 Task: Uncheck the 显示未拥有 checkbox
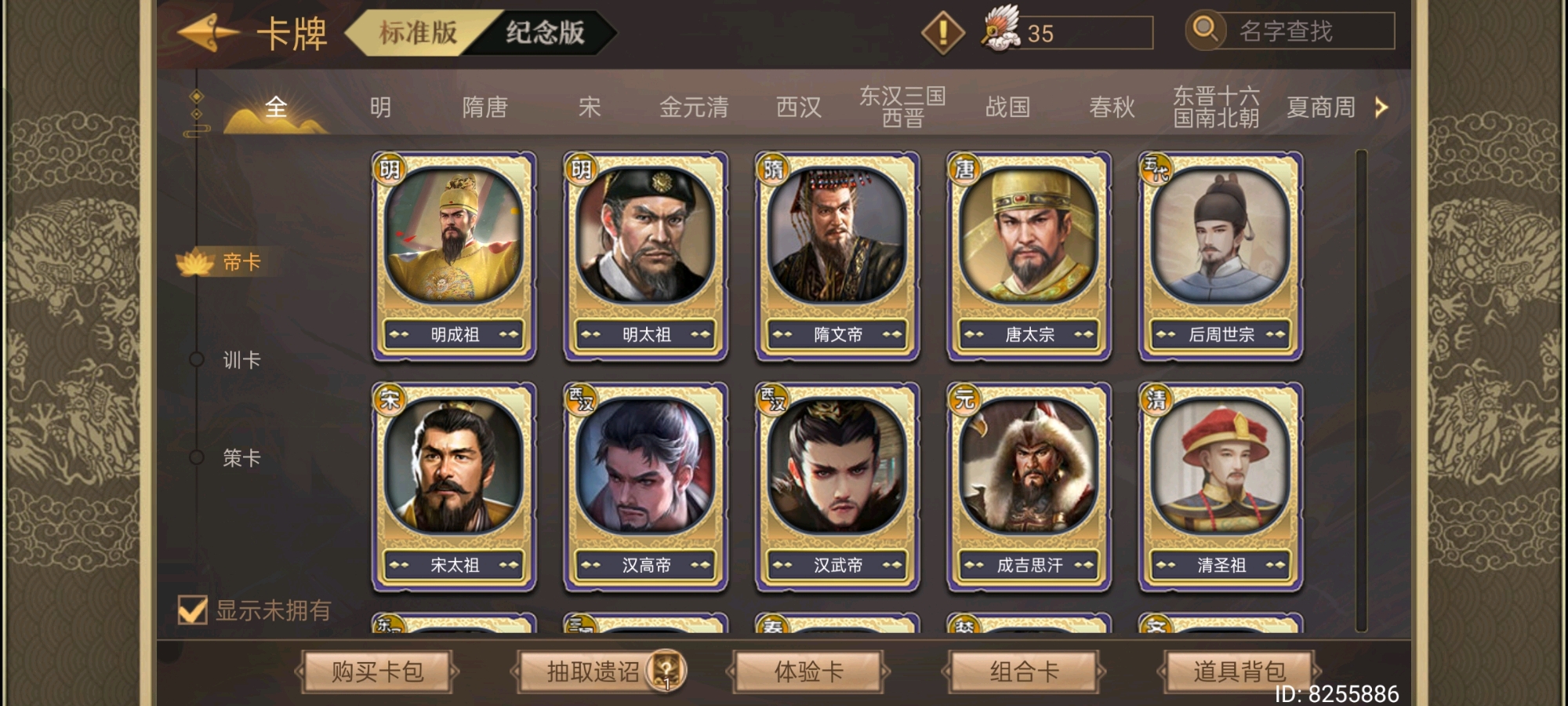point(192,610)
